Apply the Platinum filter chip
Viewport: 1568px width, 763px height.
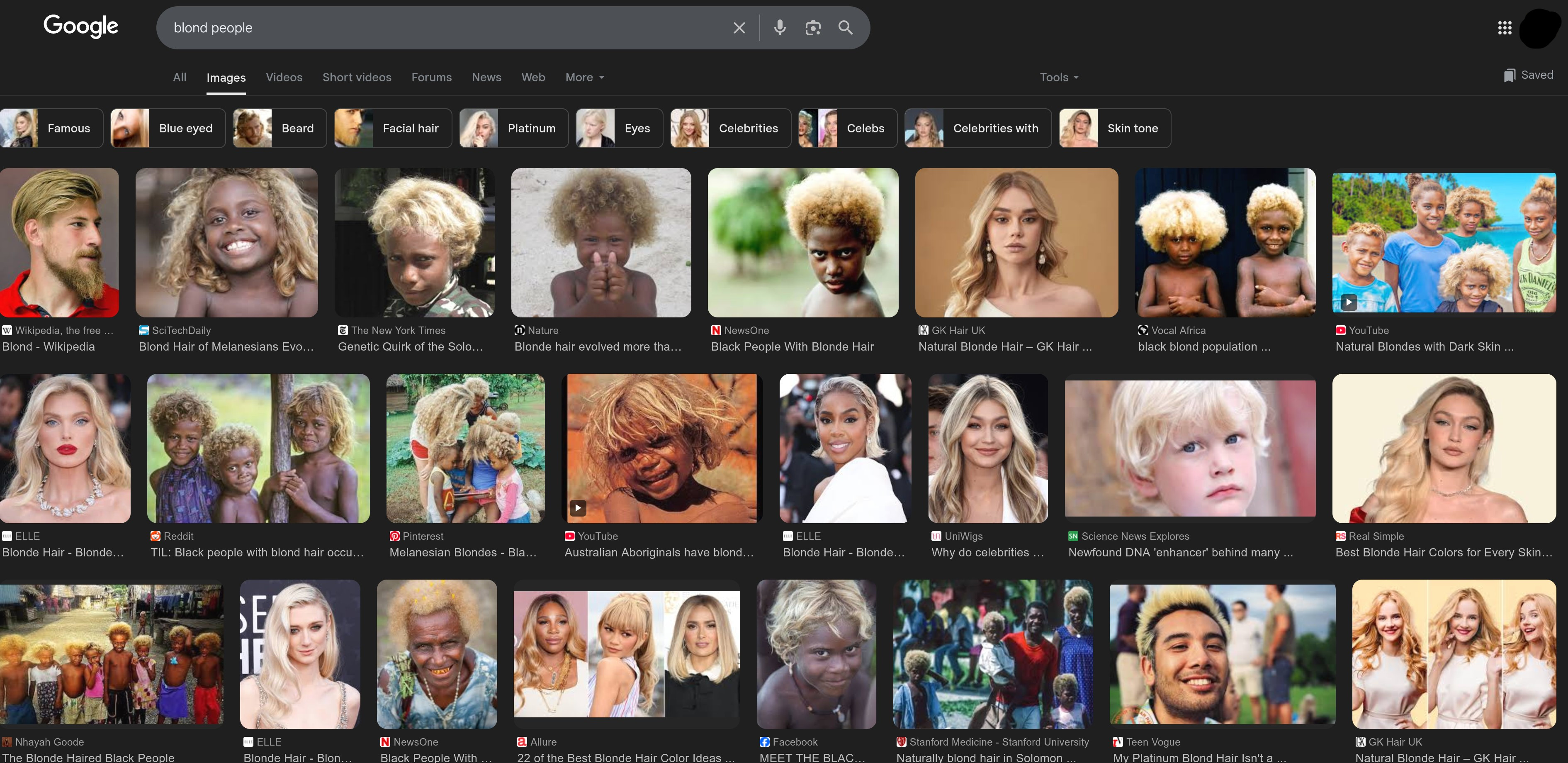tap(514, 129)
